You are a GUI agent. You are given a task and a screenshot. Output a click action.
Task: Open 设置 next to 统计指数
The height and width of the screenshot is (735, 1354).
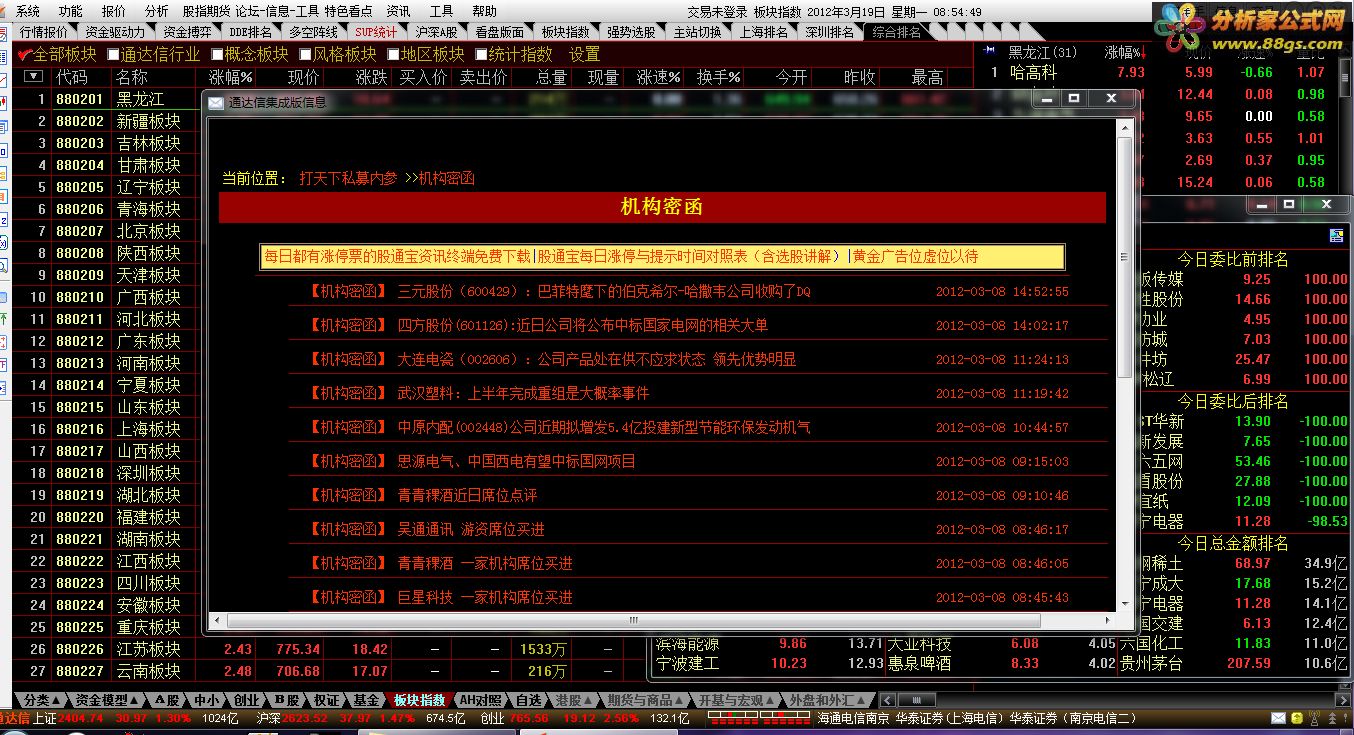click(585, 54)
